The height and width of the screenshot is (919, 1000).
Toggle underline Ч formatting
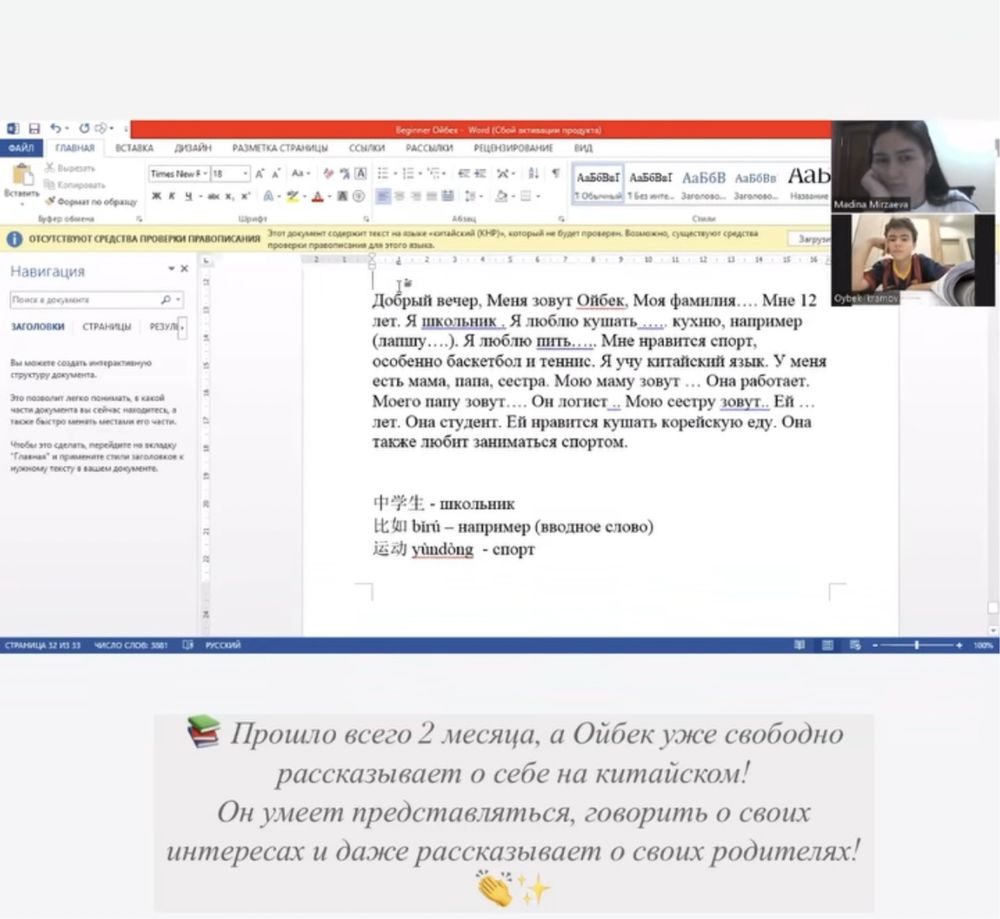pyautogui.click(x=188, y=196)
